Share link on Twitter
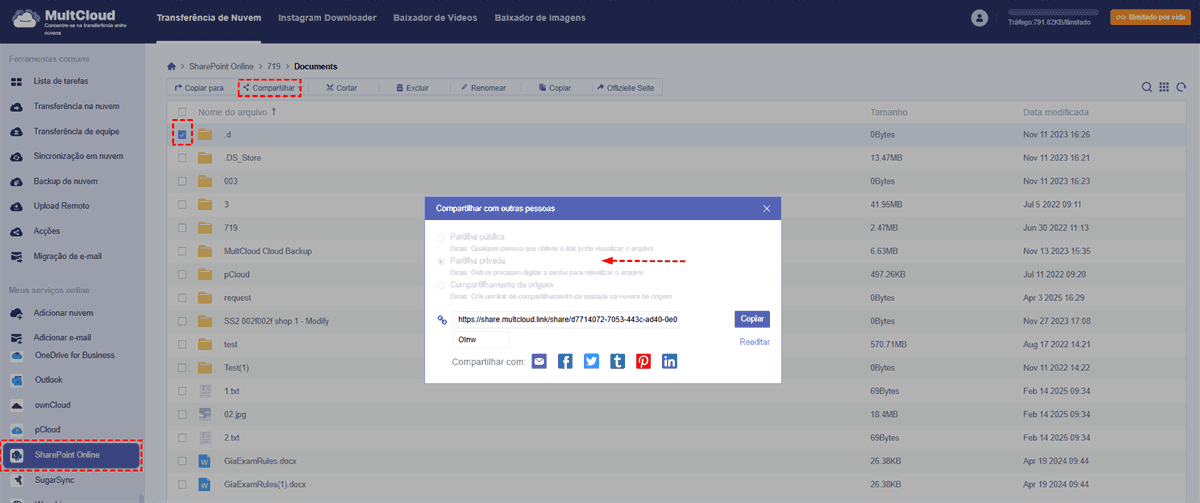Image resolution: width=1200 pixels, height=503 pixels. tap(592, 361)
